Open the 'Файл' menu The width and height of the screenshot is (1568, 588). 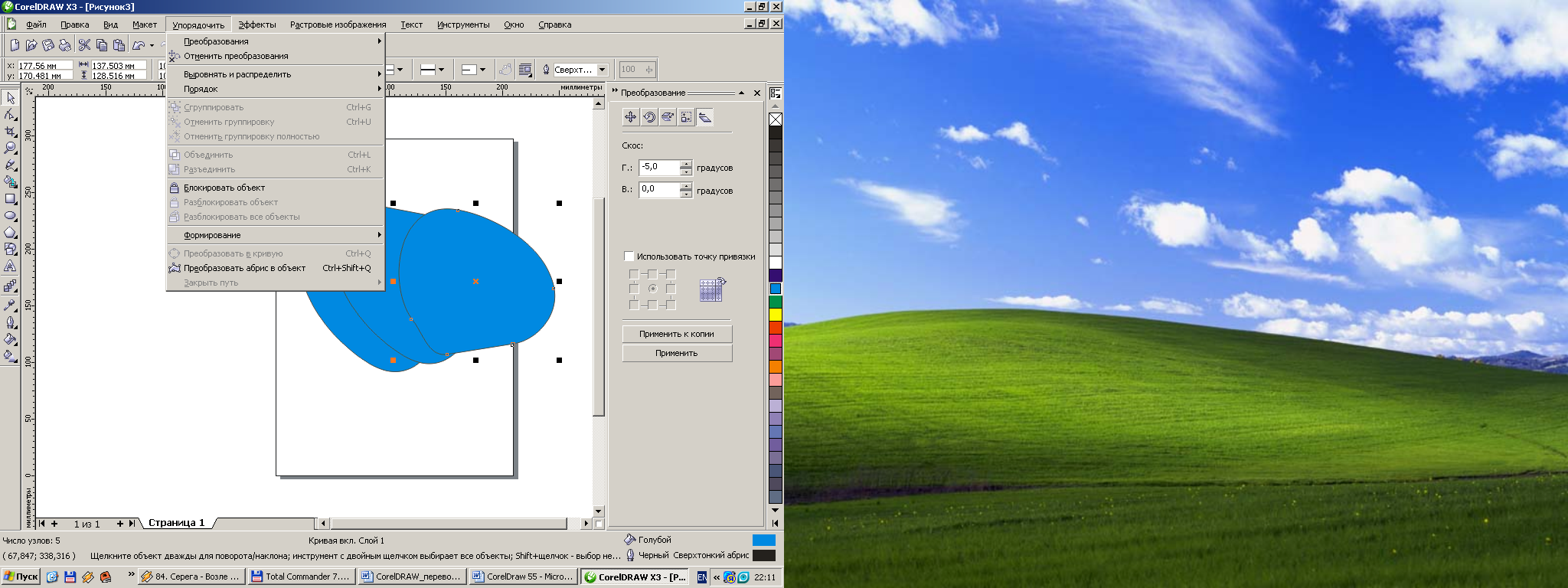[36, 24]
